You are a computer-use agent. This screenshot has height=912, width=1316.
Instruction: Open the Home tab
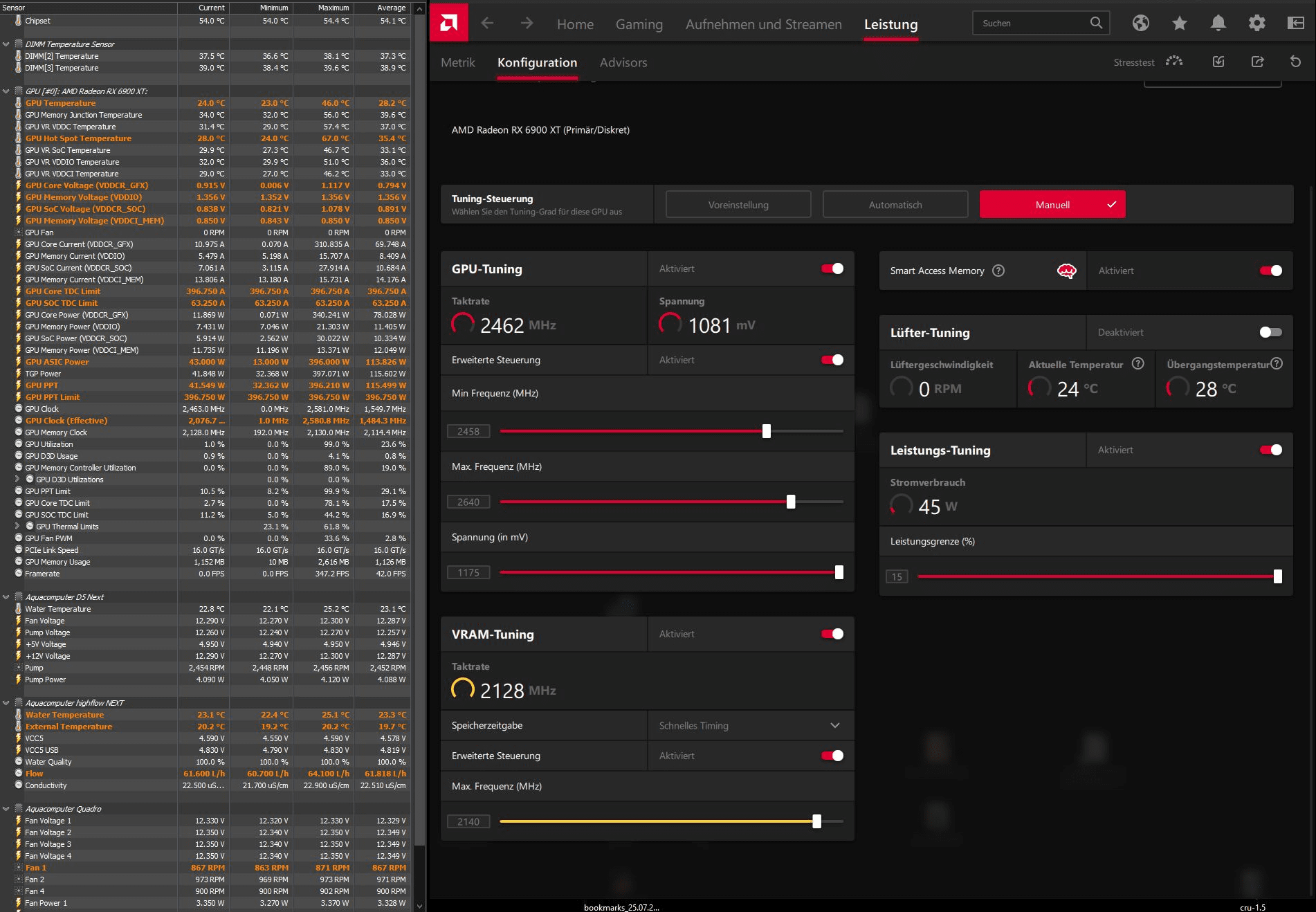(575, 24)
